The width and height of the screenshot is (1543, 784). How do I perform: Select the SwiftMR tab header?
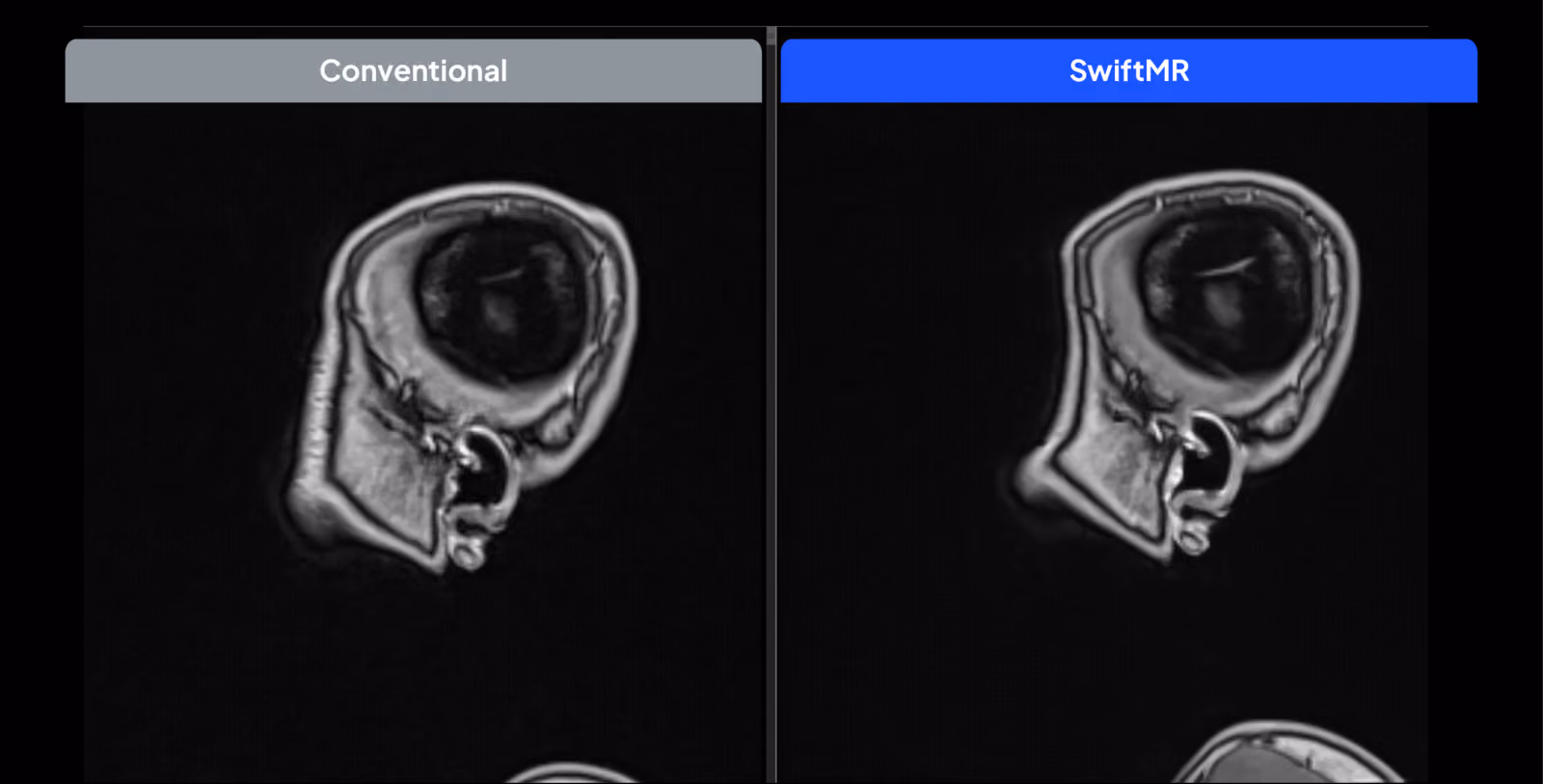[x=1128, y=70]
